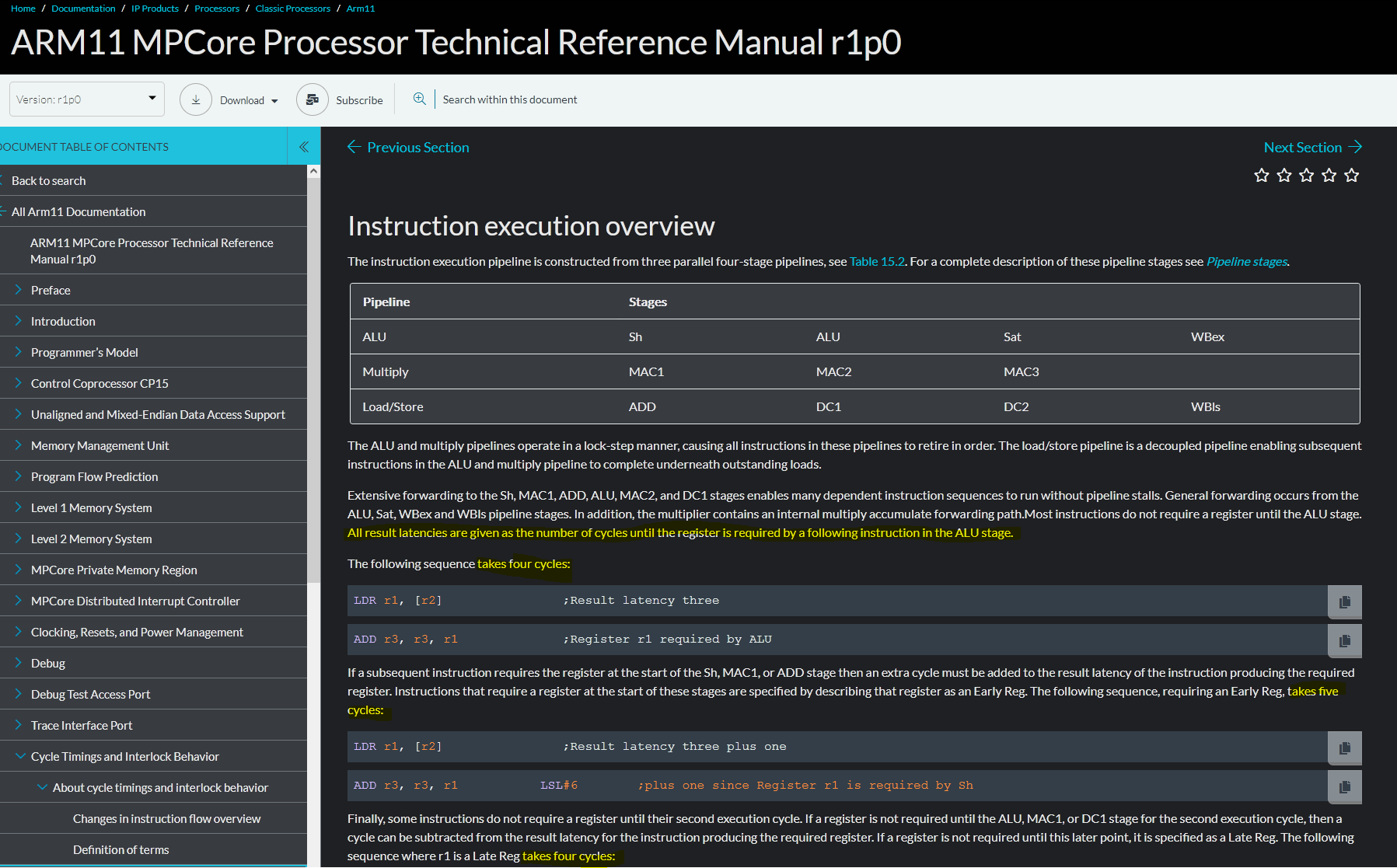Rate the page two stars
Viewport: 1397px width, 868px height.
coord(1284,175)
